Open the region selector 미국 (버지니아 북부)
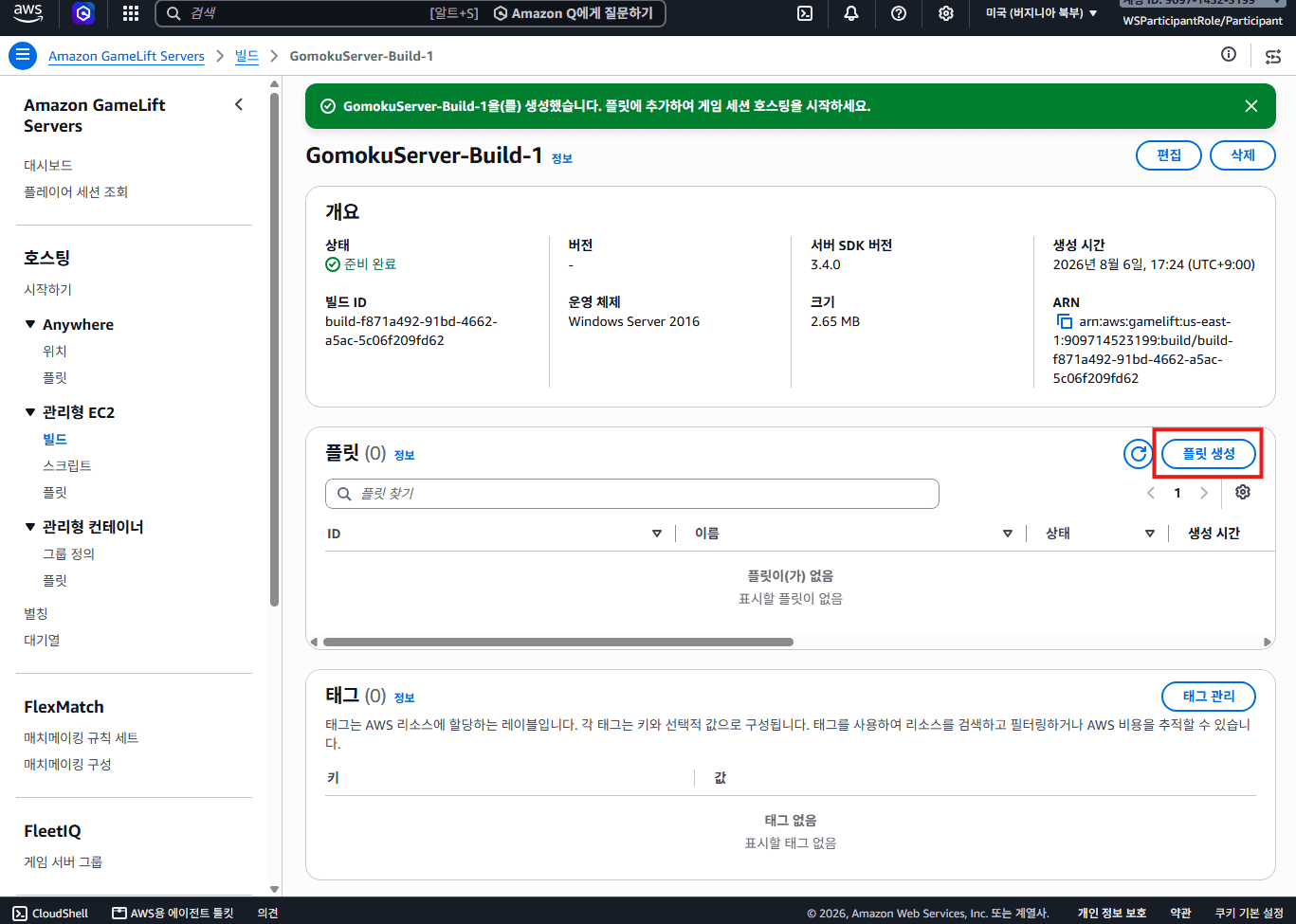The height and width of the screenshot is (924, 1296). click(x=1041, y=13)
